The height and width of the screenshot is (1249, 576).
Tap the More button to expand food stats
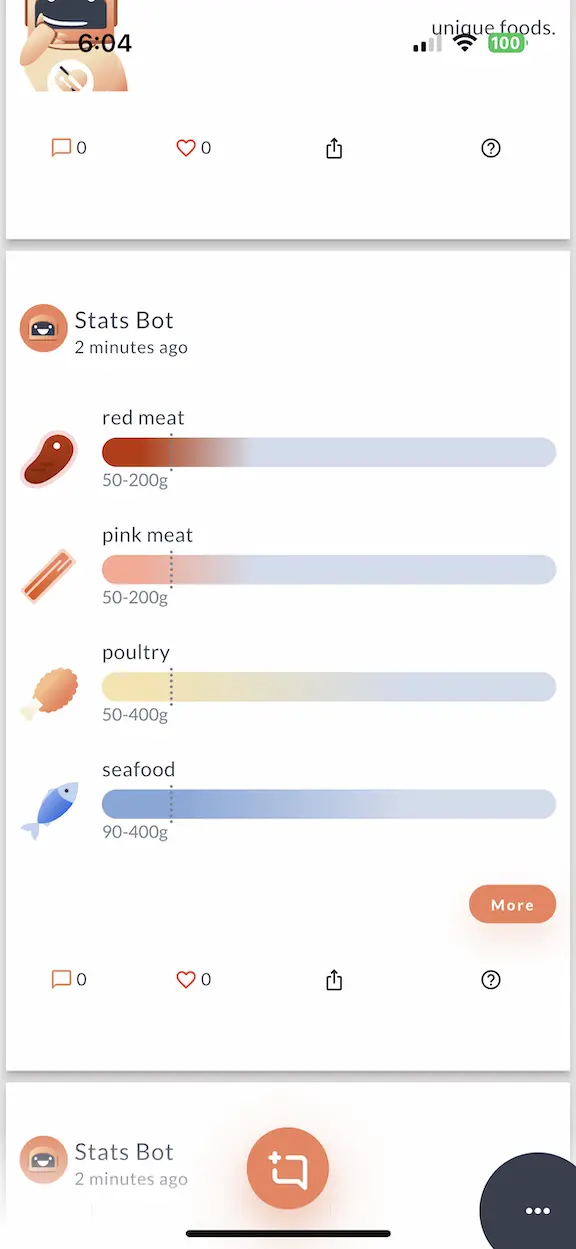(x=512, y=904)
